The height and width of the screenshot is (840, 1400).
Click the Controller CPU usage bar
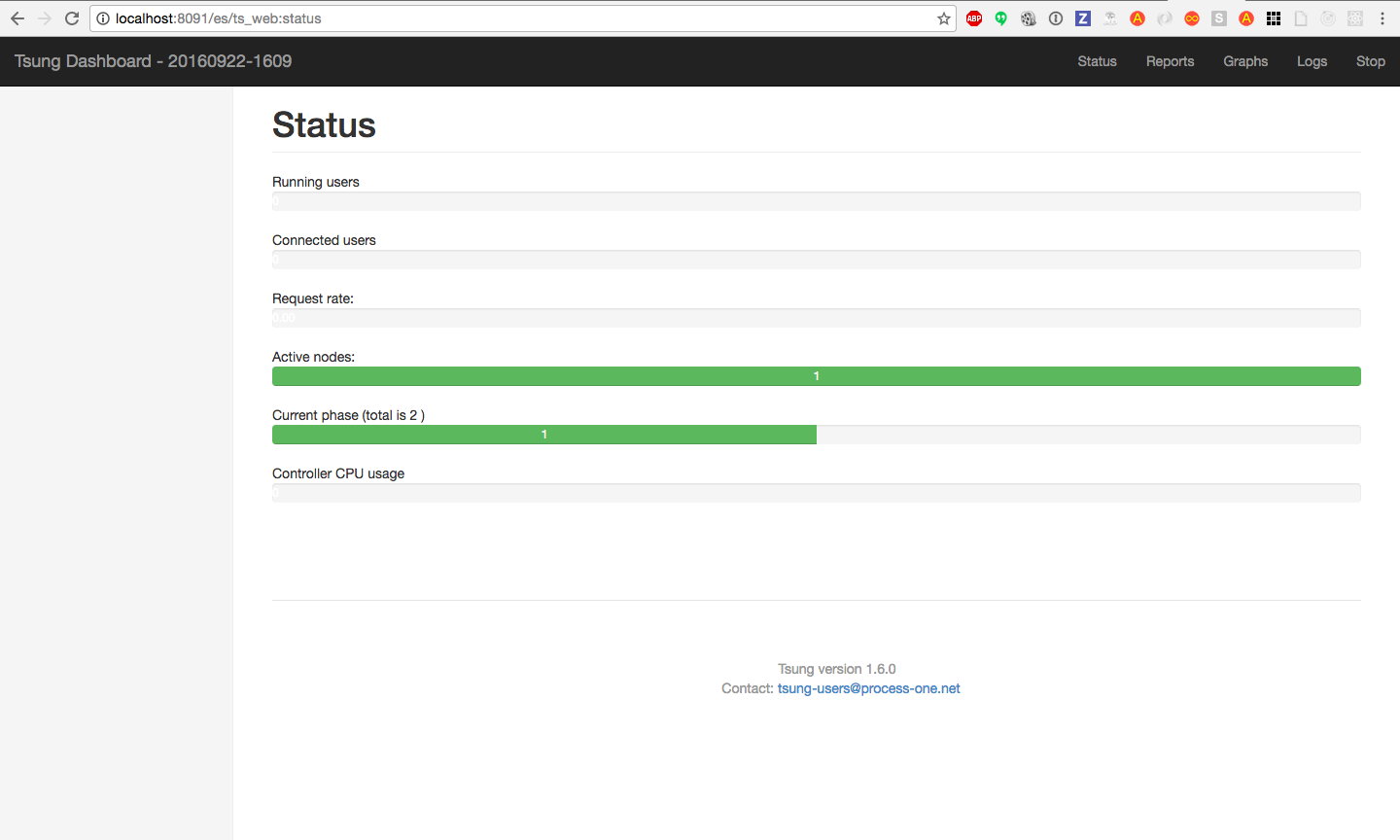(x=817, y=493)
